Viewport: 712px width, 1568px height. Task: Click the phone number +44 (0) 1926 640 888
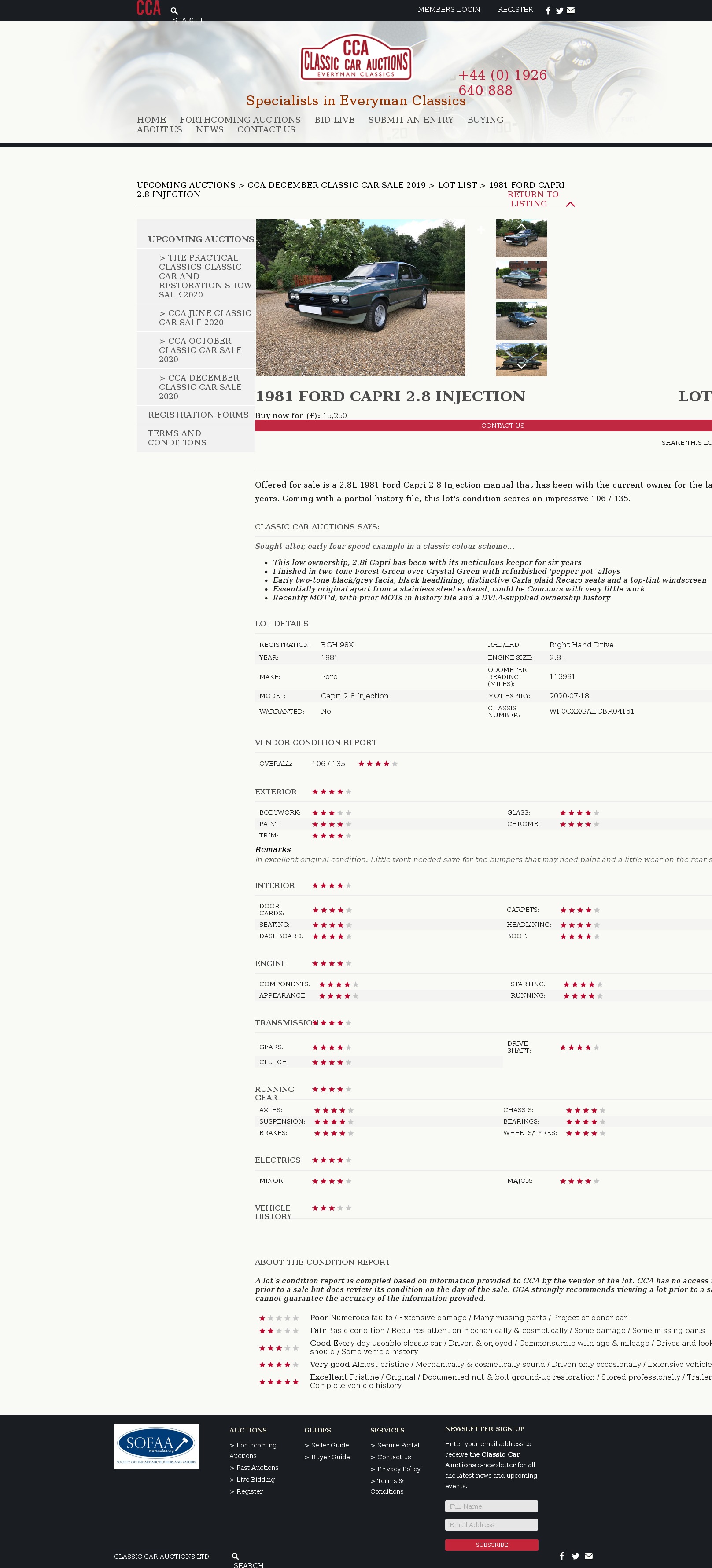(502, 83)
